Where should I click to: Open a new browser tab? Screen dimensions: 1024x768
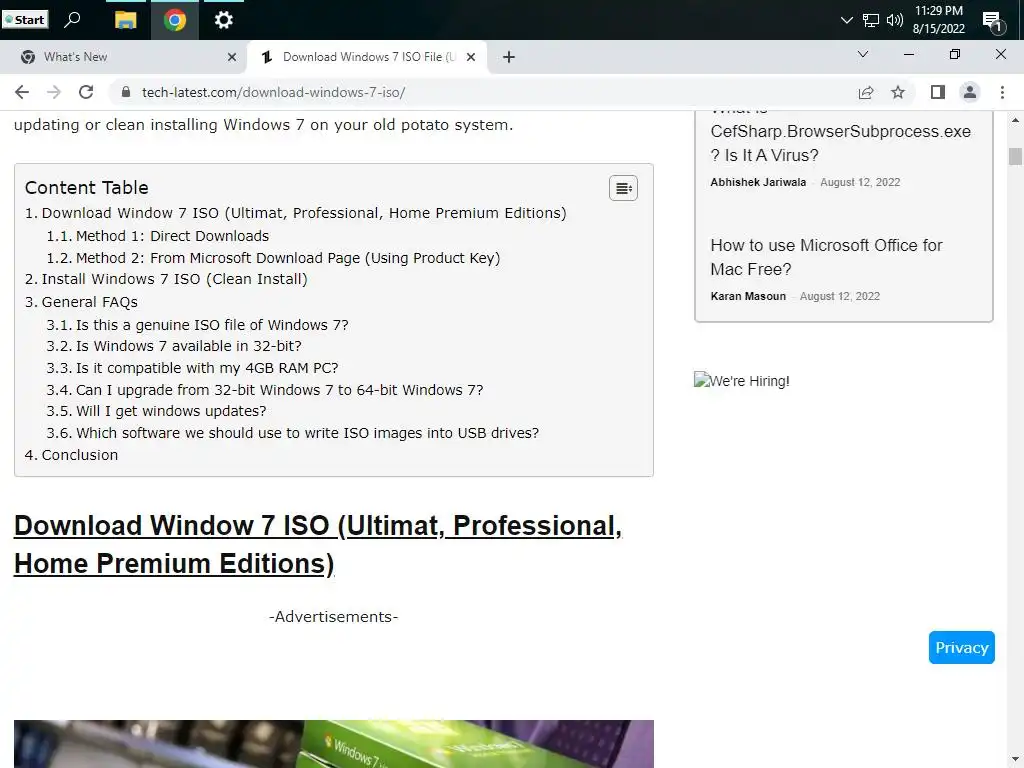pos(509,57)
